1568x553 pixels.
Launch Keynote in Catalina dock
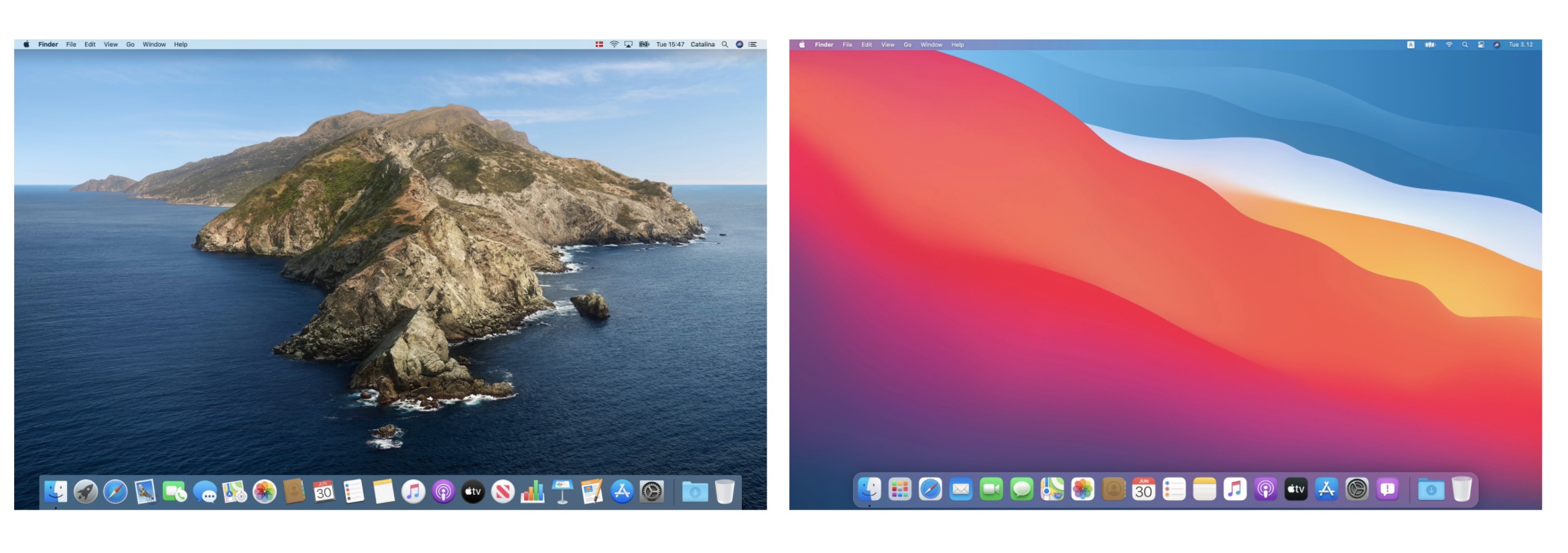click(x=562, y=492)
